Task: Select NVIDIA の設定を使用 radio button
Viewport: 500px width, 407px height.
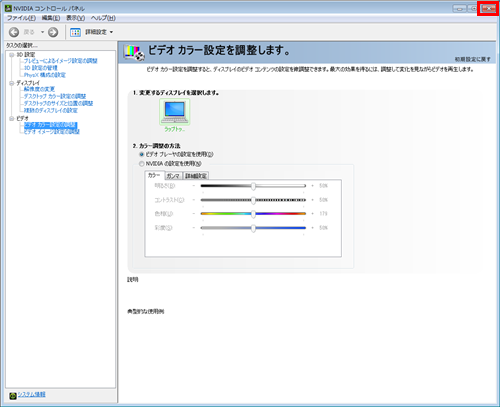Action: point(142,164)
